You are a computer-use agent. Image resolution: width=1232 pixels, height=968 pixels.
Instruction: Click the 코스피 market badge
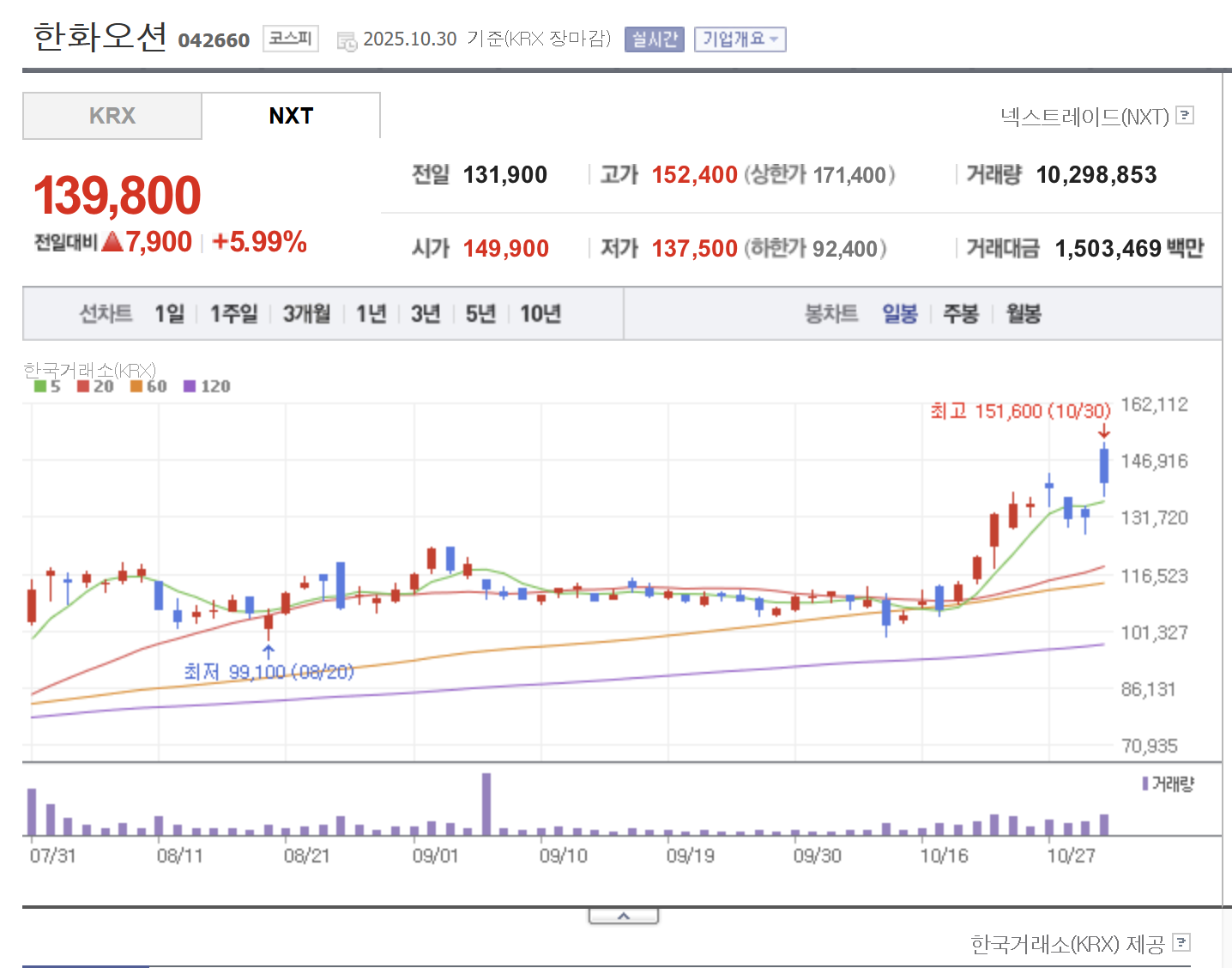coord(291,39)
